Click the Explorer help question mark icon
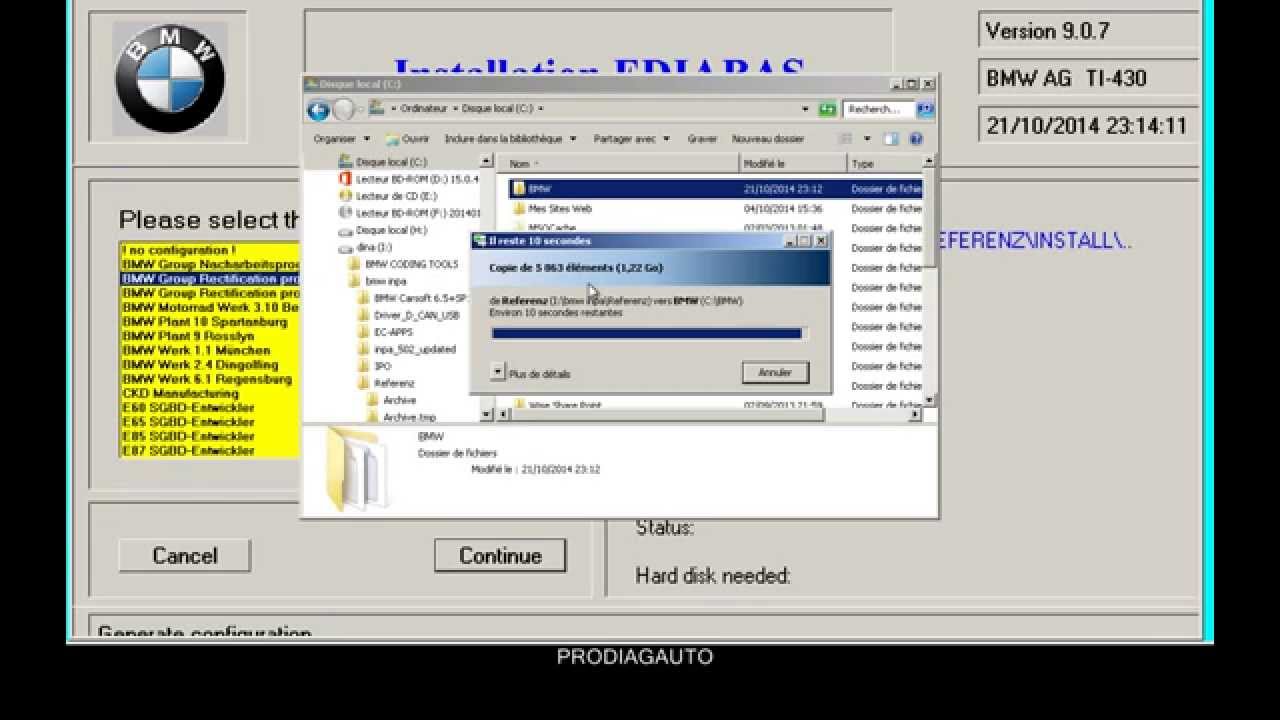Screen dimensions: 1280x720 click(916, 139)
